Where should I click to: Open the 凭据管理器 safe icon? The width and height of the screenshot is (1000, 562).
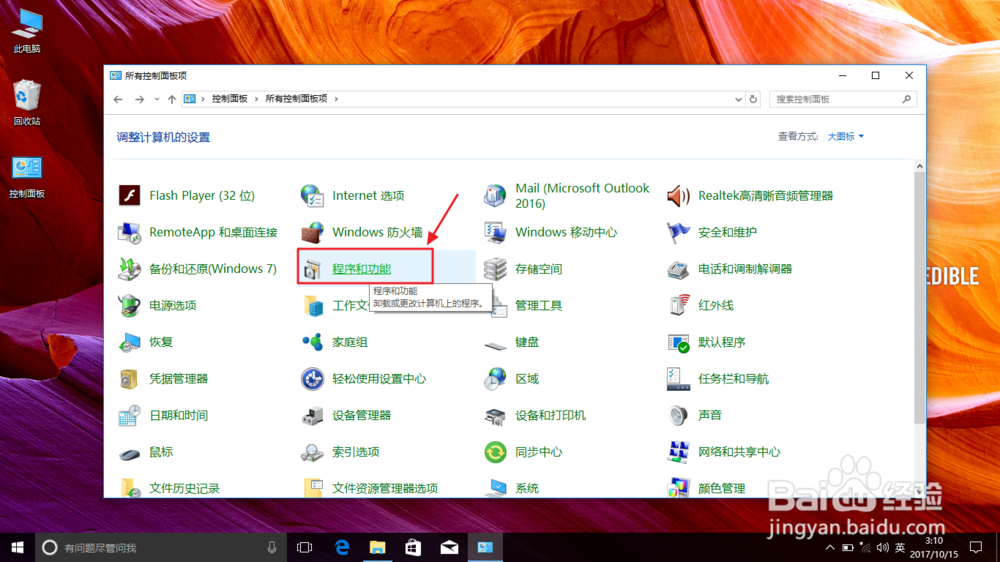point(129,379)
